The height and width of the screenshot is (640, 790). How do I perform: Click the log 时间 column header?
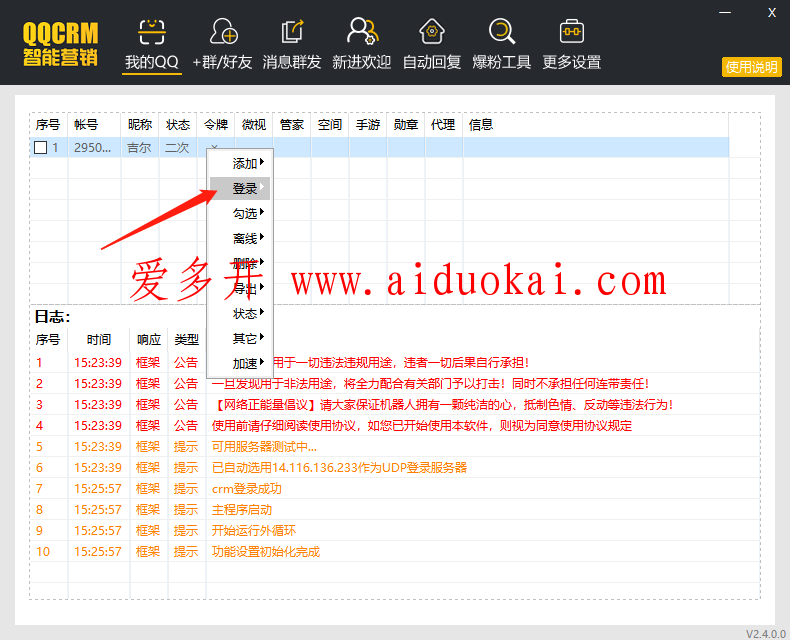pyautogui.click(x=99, y=340)
